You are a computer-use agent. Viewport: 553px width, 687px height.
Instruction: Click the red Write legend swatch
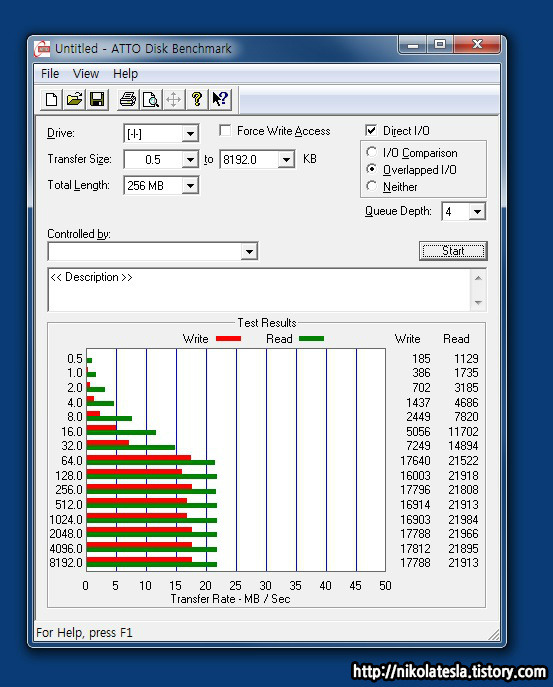(228, 339)
